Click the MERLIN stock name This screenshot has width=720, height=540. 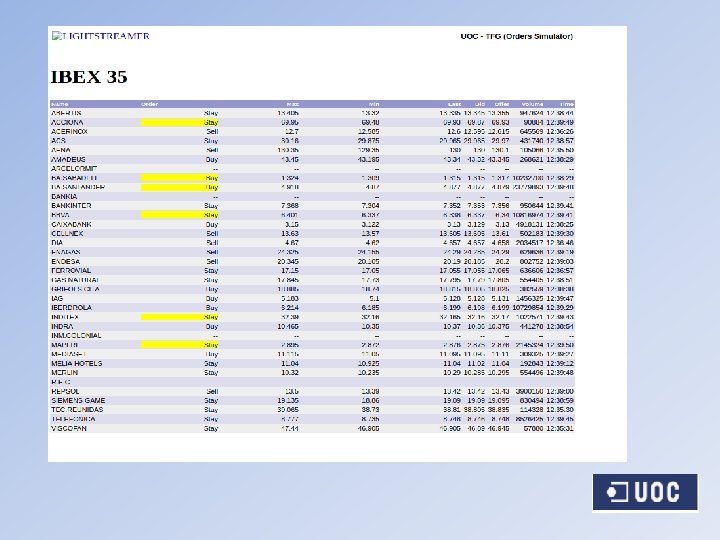click(x=64, y=373)
